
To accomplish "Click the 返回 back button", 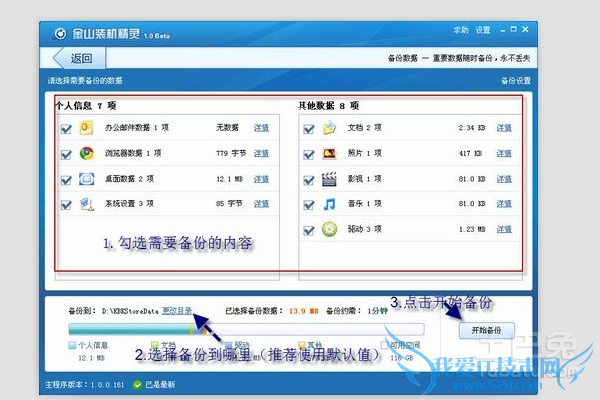I will tap(78, 58).
